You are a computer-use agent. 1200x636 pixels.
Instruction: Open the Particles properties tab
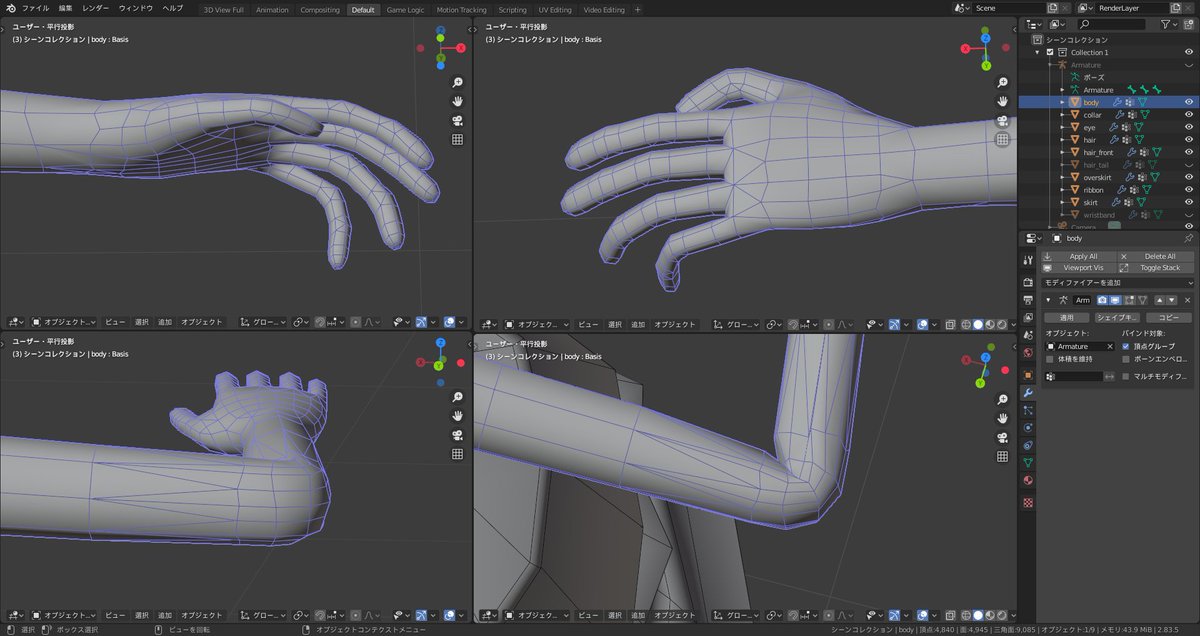(x=1028, y=410)
